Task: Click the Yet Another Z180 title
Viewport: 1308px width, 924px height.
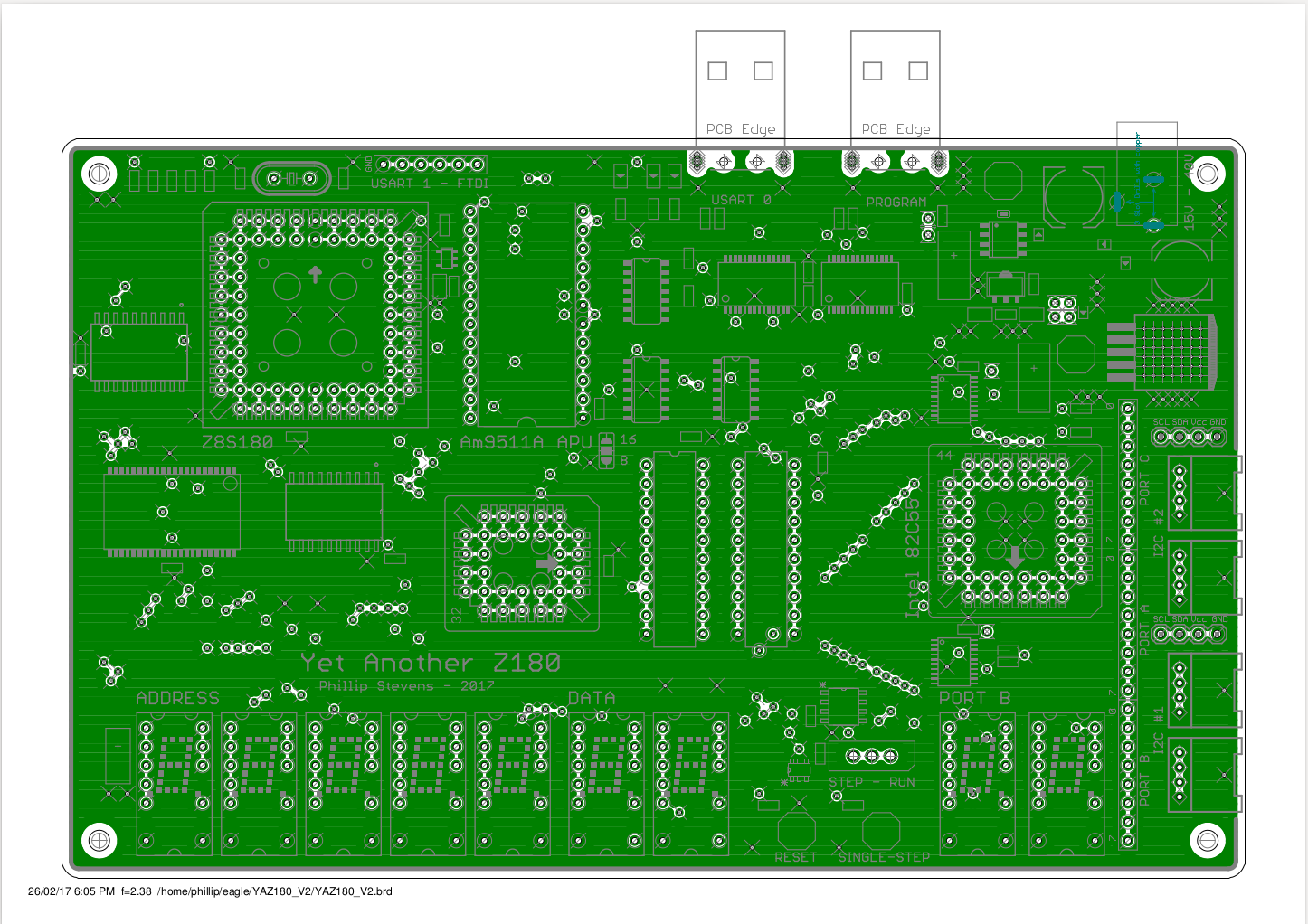Action: coord(431,663)
